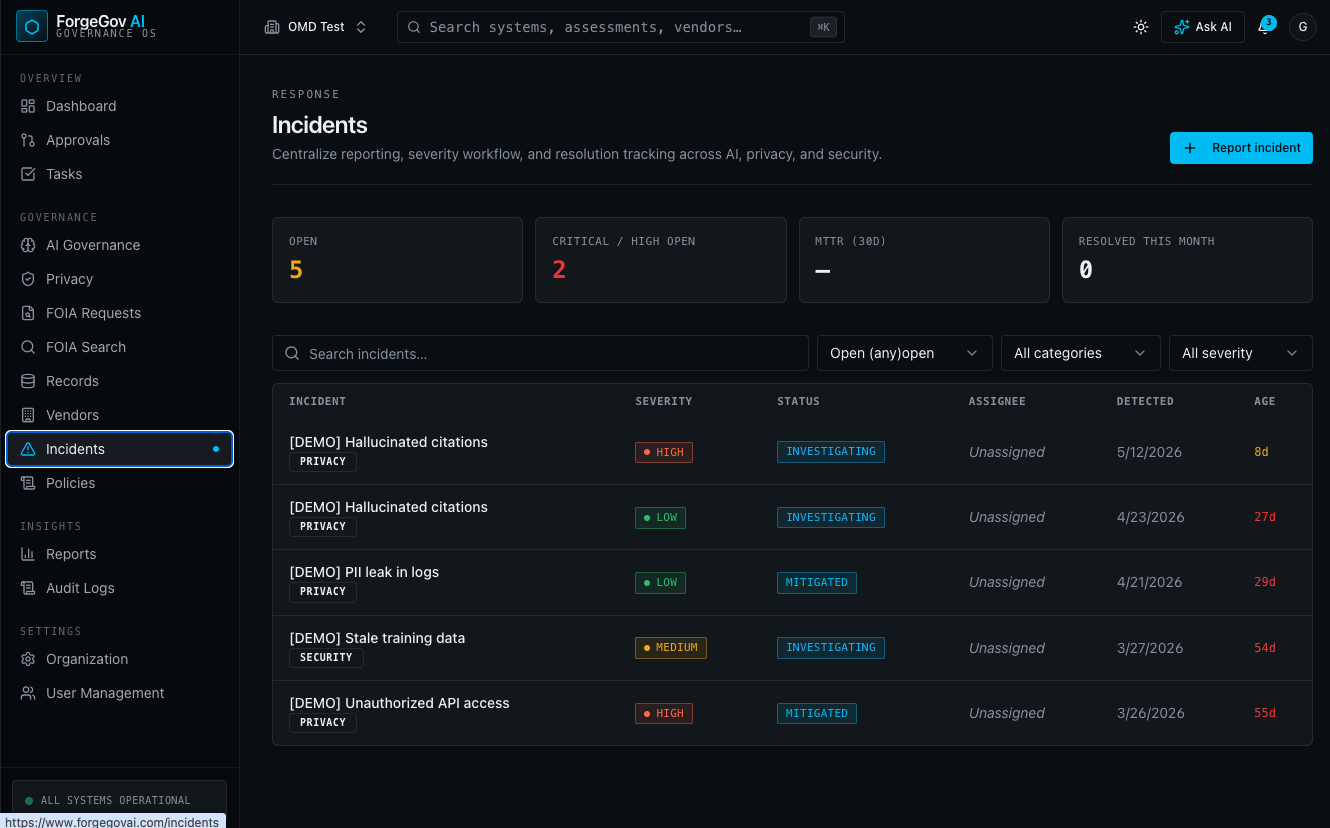
Task: Open the notifications bell
Action: pos(1264,27)
